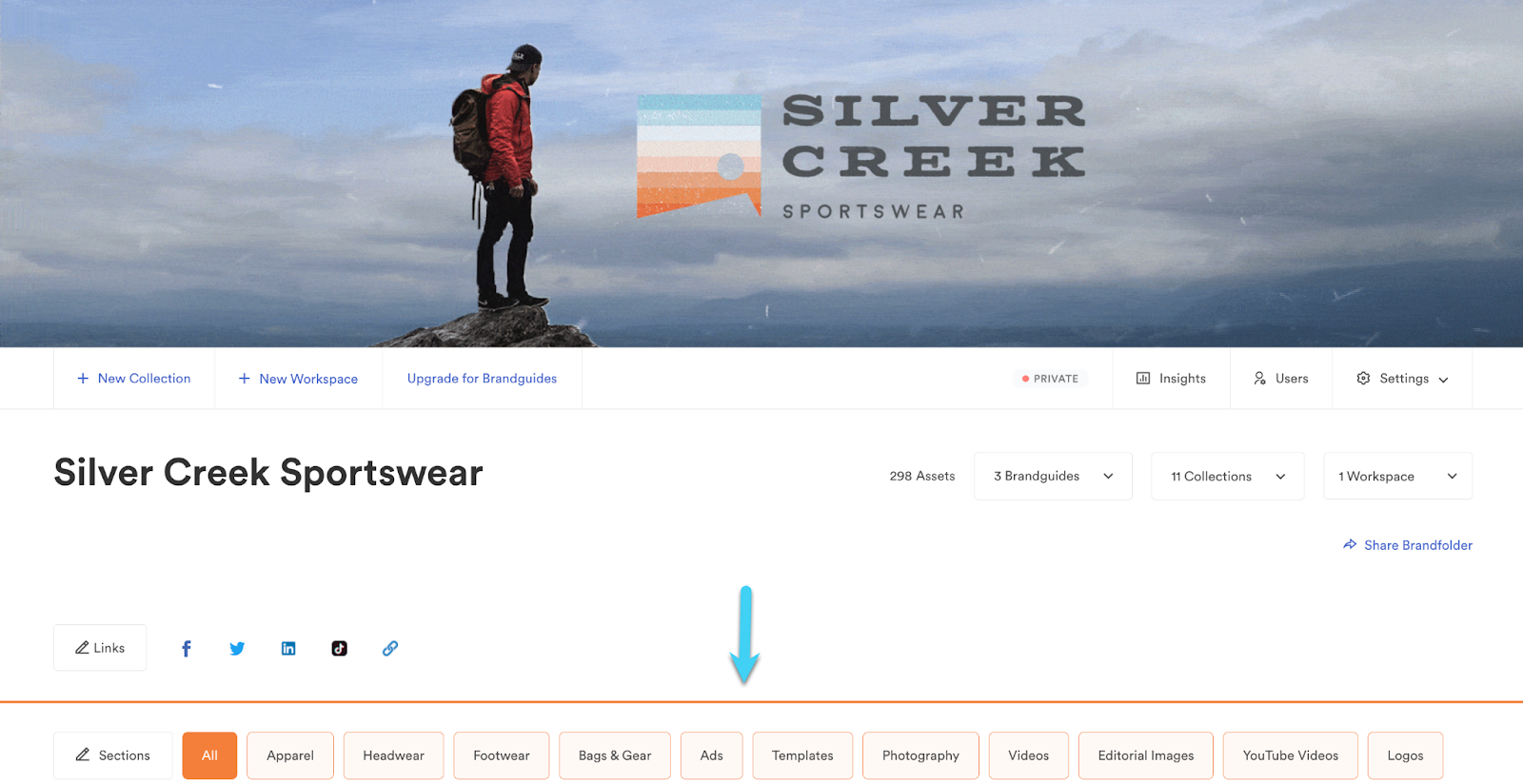Screen dimensions: 1523x784
Task: Create a New Collection
Action: (134, 379)
